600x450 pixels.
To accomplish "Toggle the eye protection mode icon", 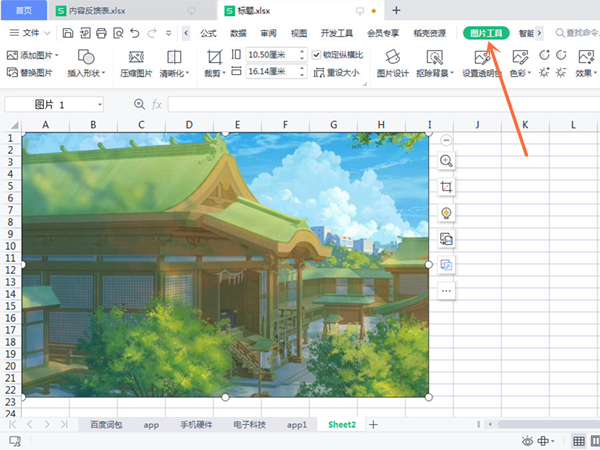I will click(527, 441).
